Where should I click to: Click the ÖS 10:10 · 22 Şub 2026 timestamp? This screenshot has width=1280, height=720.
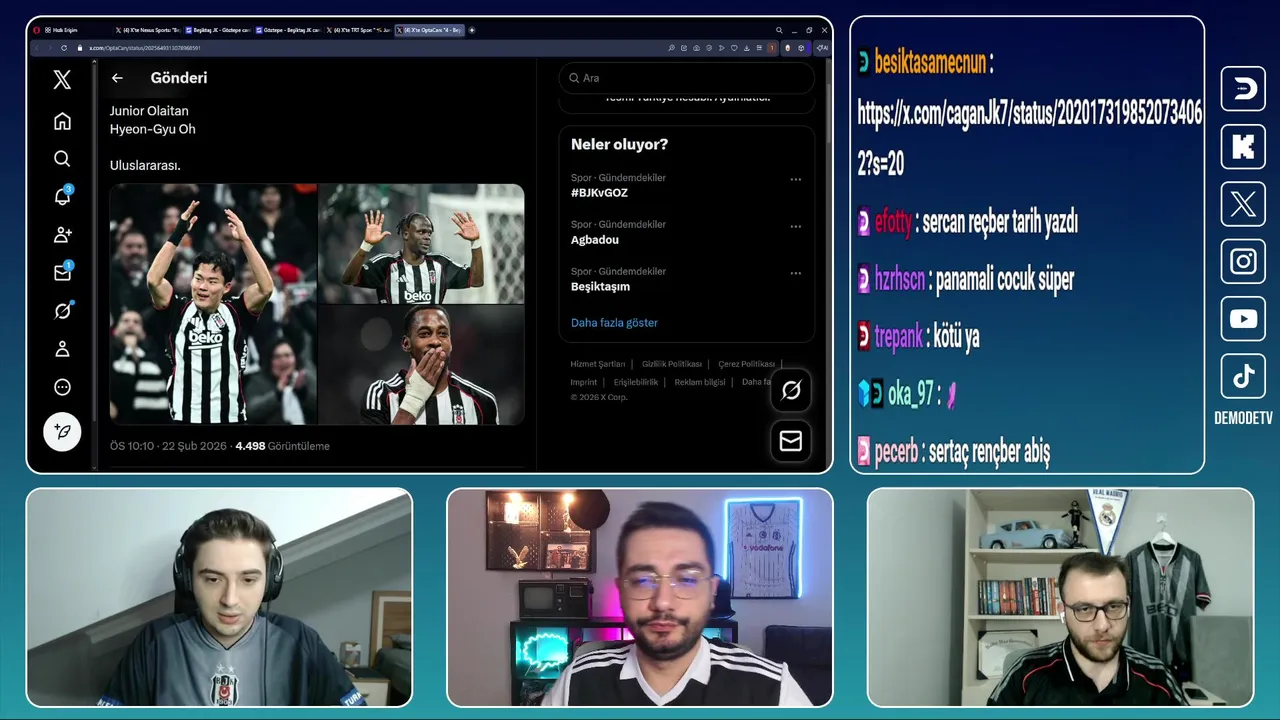(169, 446)
